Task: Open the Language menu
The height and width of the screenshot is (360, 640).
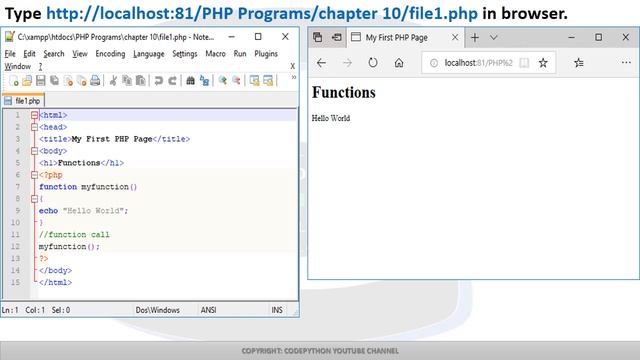Action: click(x=149, y=54)
